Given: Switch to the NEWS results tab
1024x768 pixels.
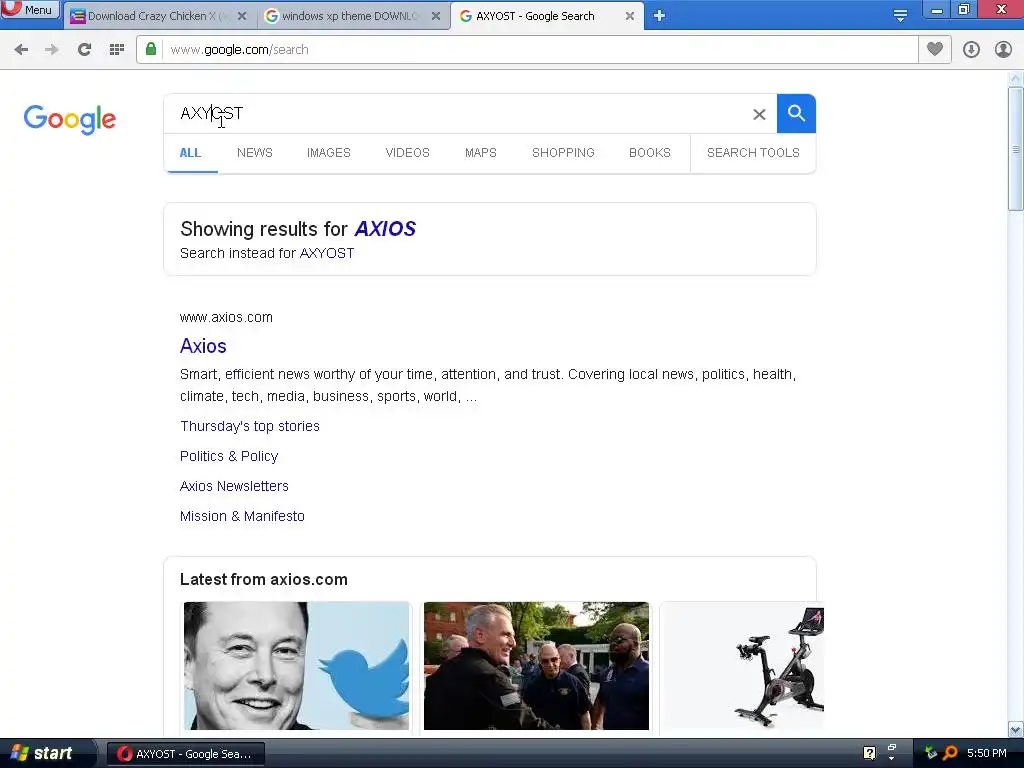Looking at the screenshot, I should coord(255,153).
